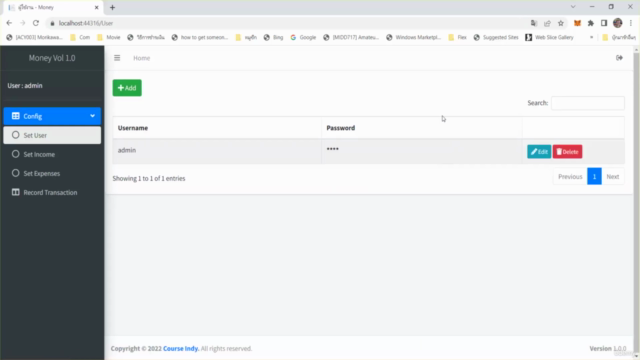Open Record Transaction in sidebar
Screen dimensions: 640x360
tap(52, 192)
